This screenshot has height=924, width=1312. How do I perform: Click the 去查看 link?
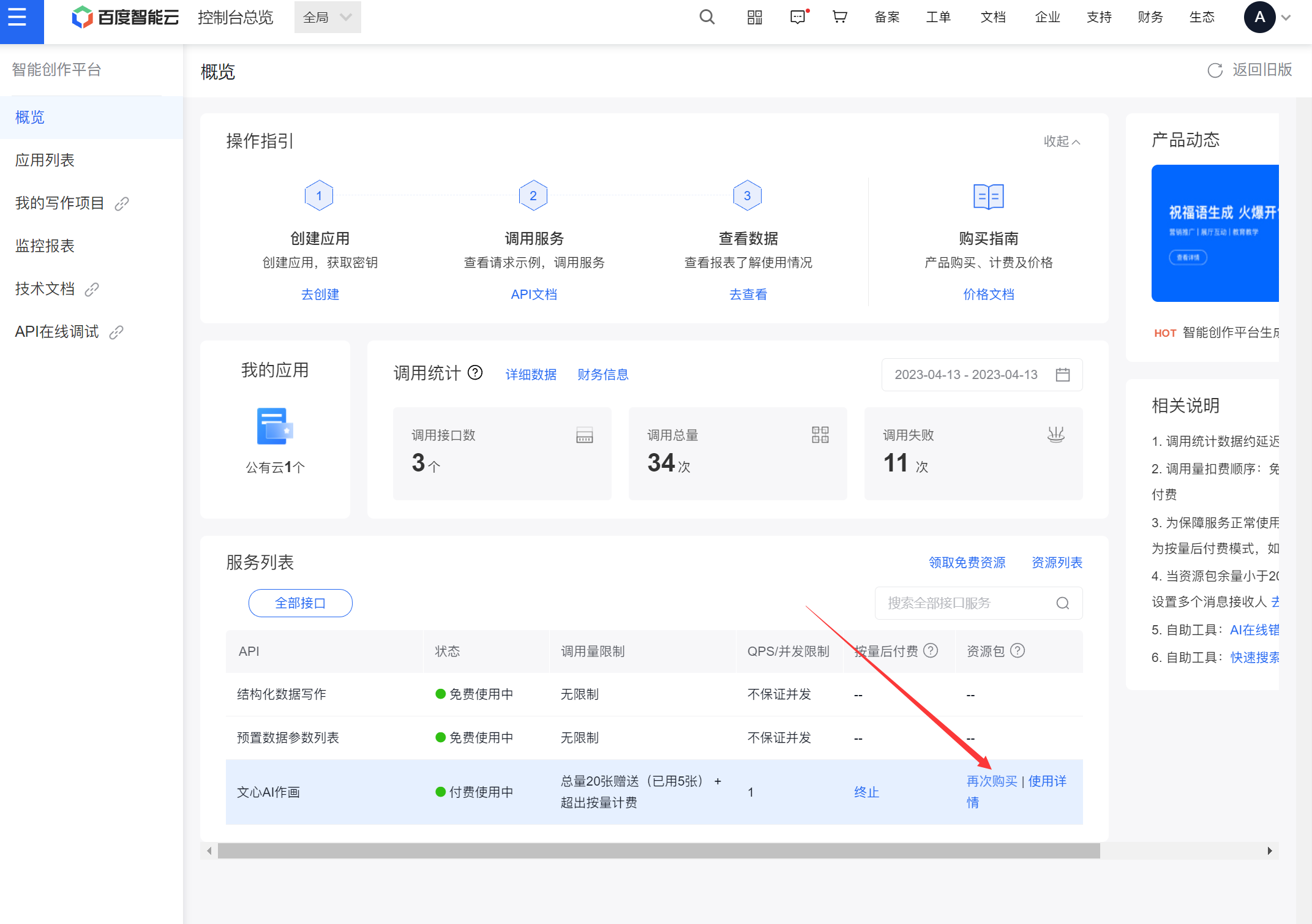pyautogui.click(x=748, y=295)
